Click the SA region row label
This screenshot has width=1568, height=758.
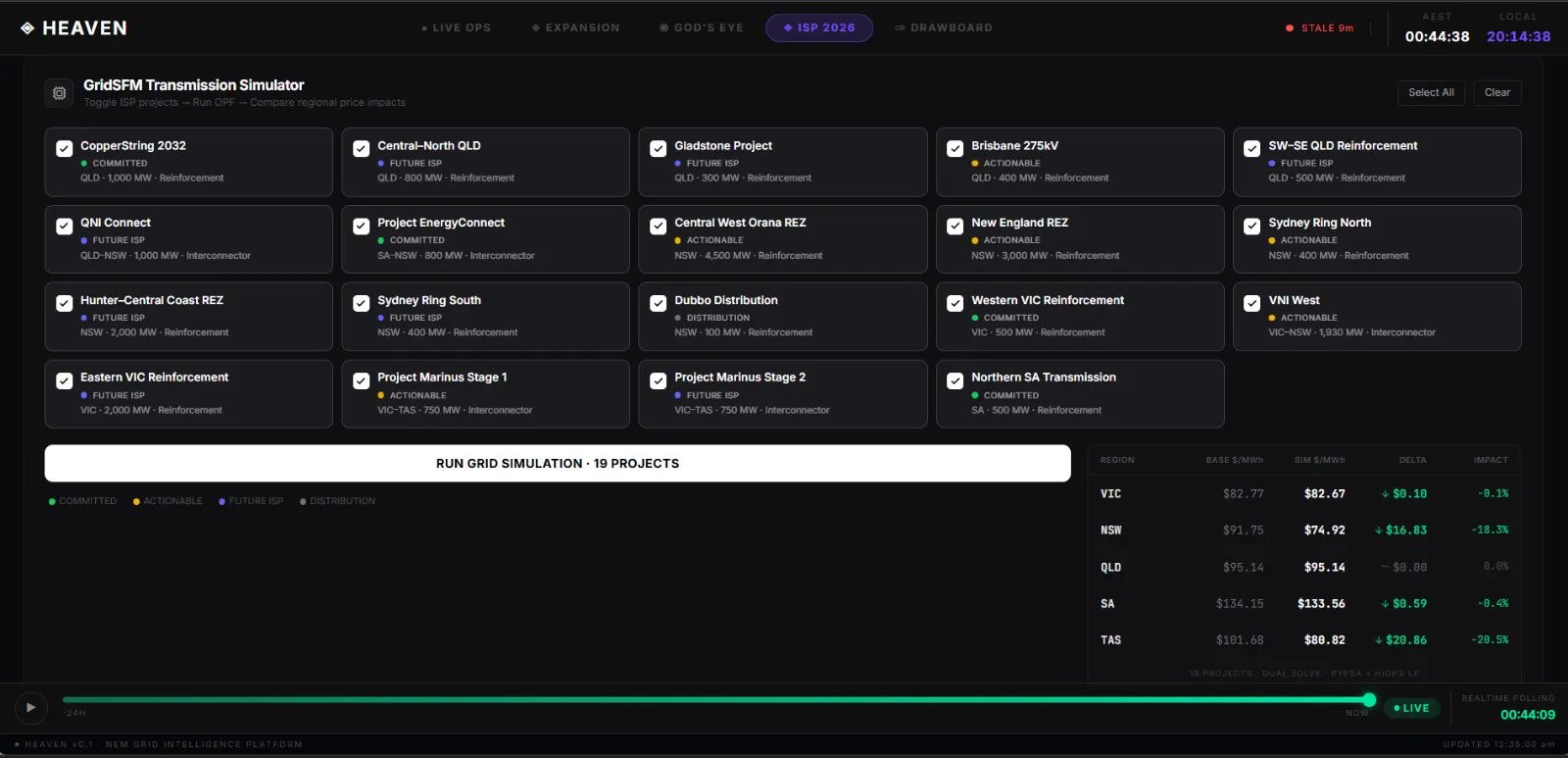(x=1107, y=604)
